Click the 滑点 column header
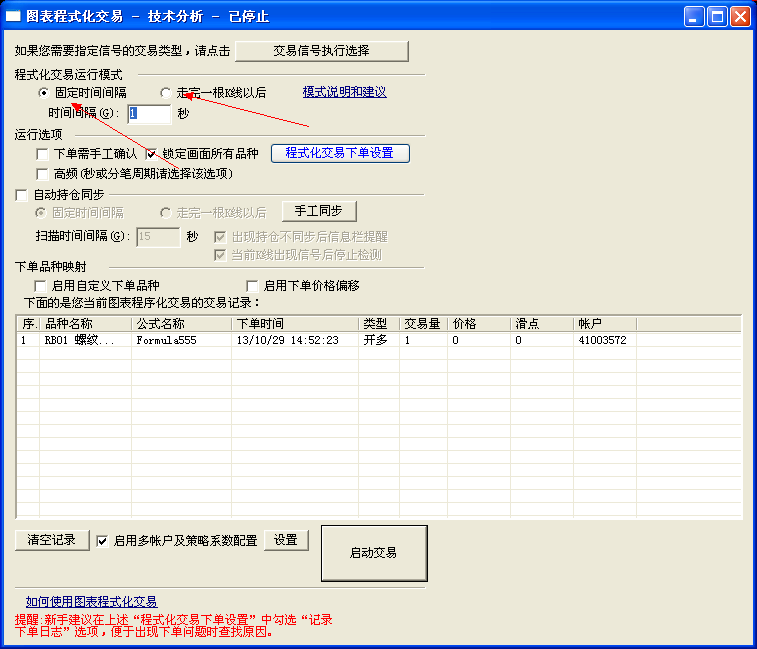This screenshot has width=757, height=649. [x=542, y=324]
